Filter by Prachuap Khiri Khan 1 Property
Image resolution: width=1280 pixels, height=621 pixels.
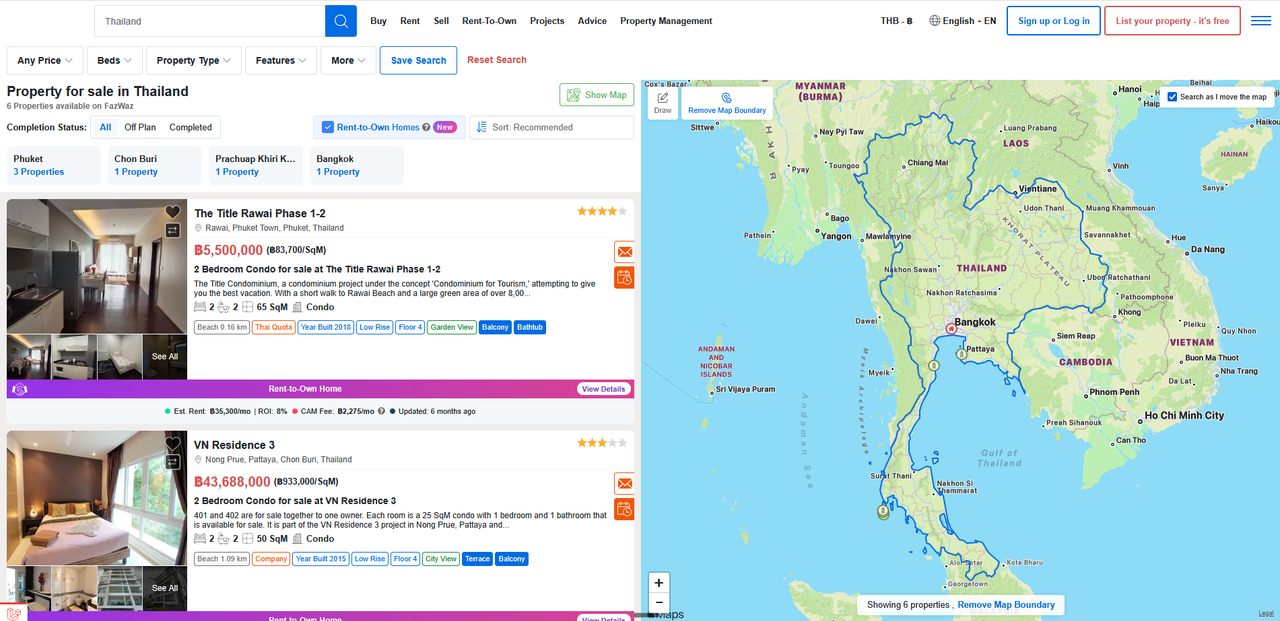coord(256,165)
